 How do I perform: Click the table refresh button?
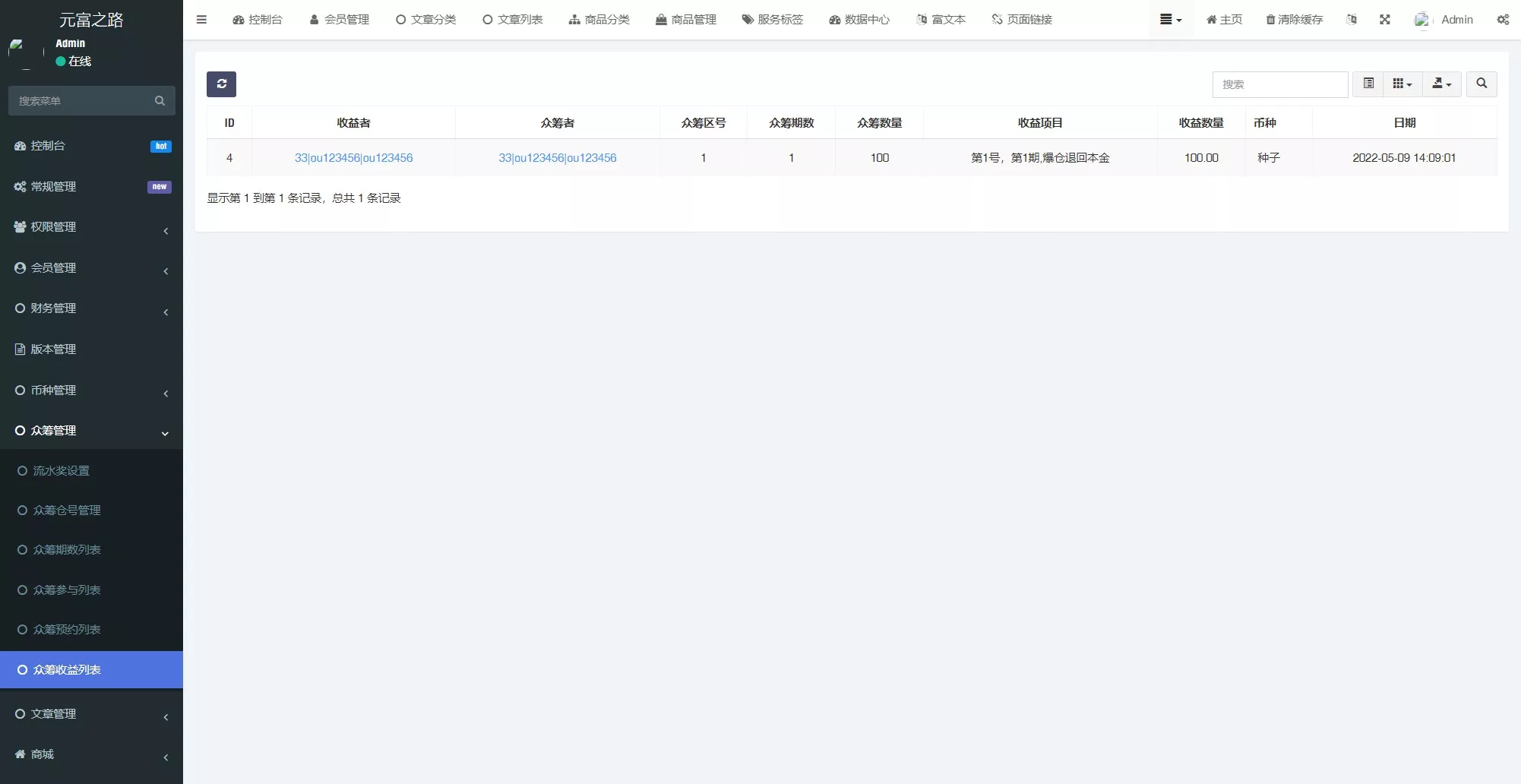221,84
